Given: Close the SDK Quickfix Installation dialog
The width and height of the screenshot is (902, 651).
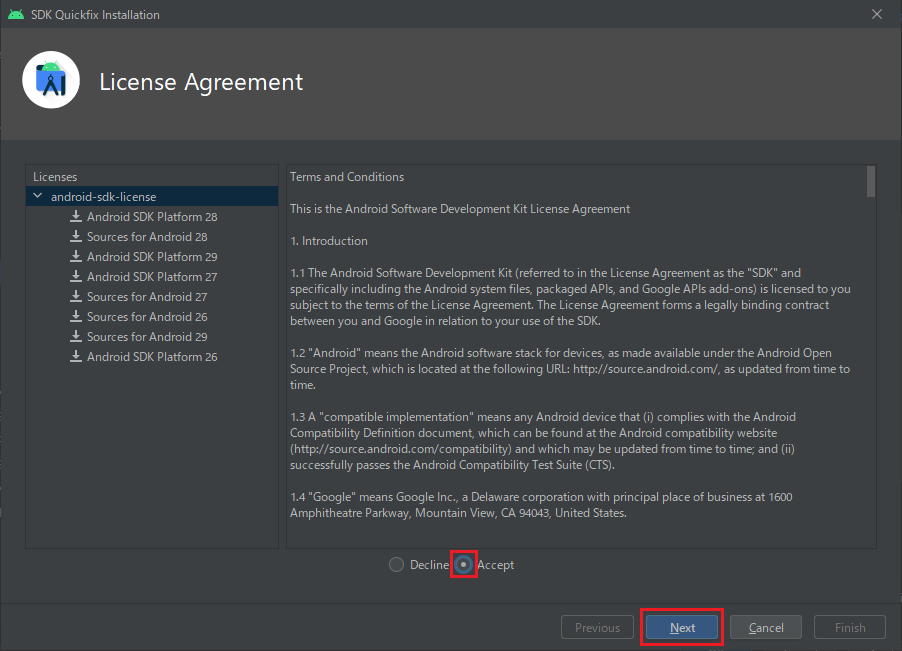Looking at the screenshot, I should 877,14.
